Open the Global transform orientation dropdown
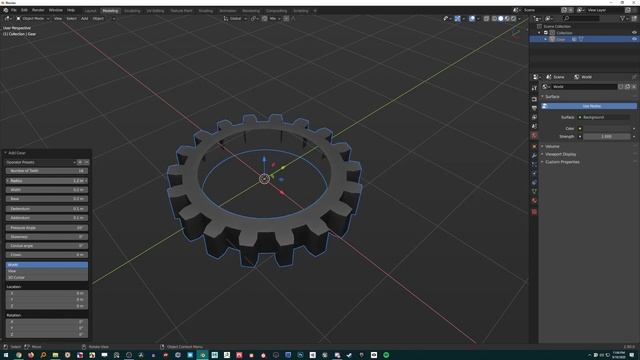 236,18
